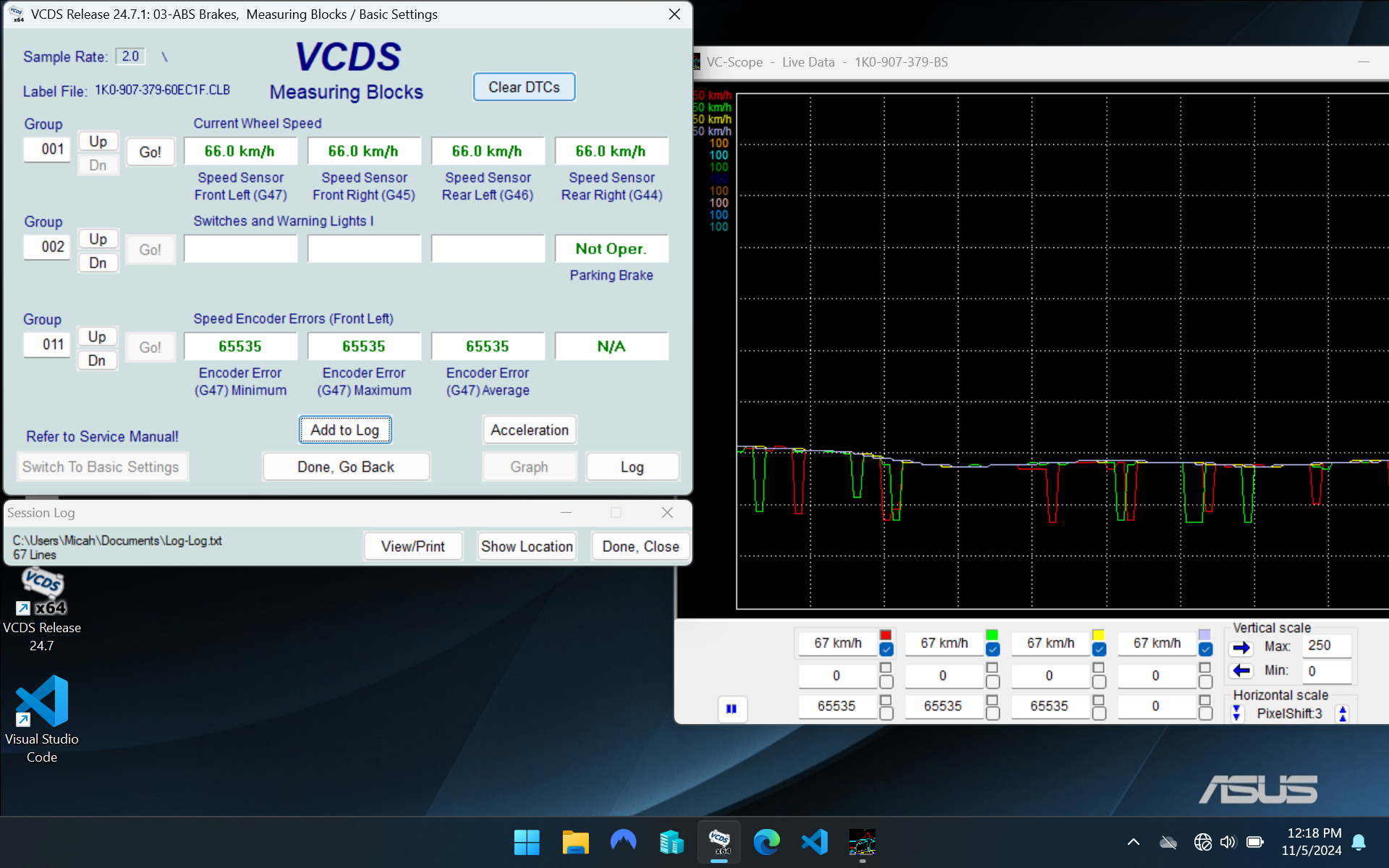Click the Vertical scale Max field 250
The width and height of the screenshot is (1389, 868).
(x=1326, y=645)
